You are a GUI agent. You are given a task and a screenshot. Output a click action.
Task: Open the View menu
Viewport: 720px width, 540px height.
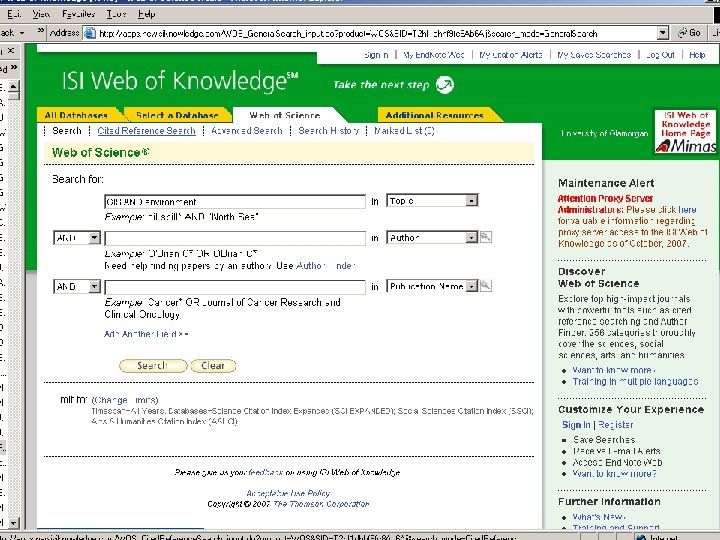(x=41, y=14)
